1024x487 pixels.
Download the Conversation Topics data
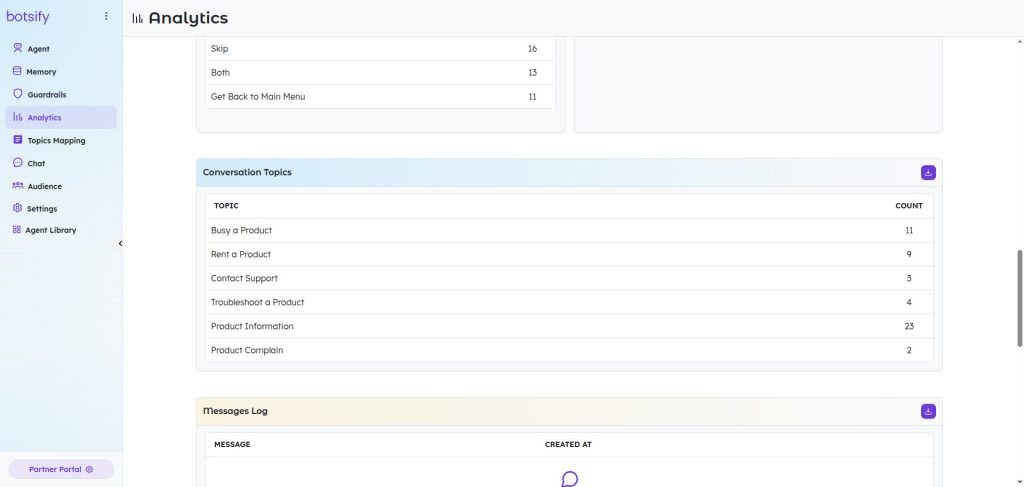pyautogui.click(x=928, y=172)
